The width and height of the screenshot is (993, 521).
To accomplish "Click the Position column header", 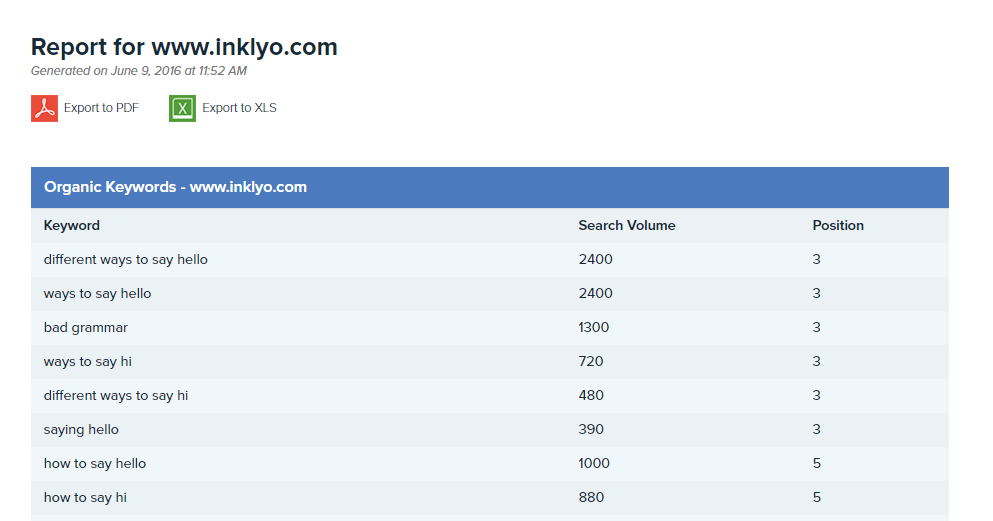I will 838,225.
